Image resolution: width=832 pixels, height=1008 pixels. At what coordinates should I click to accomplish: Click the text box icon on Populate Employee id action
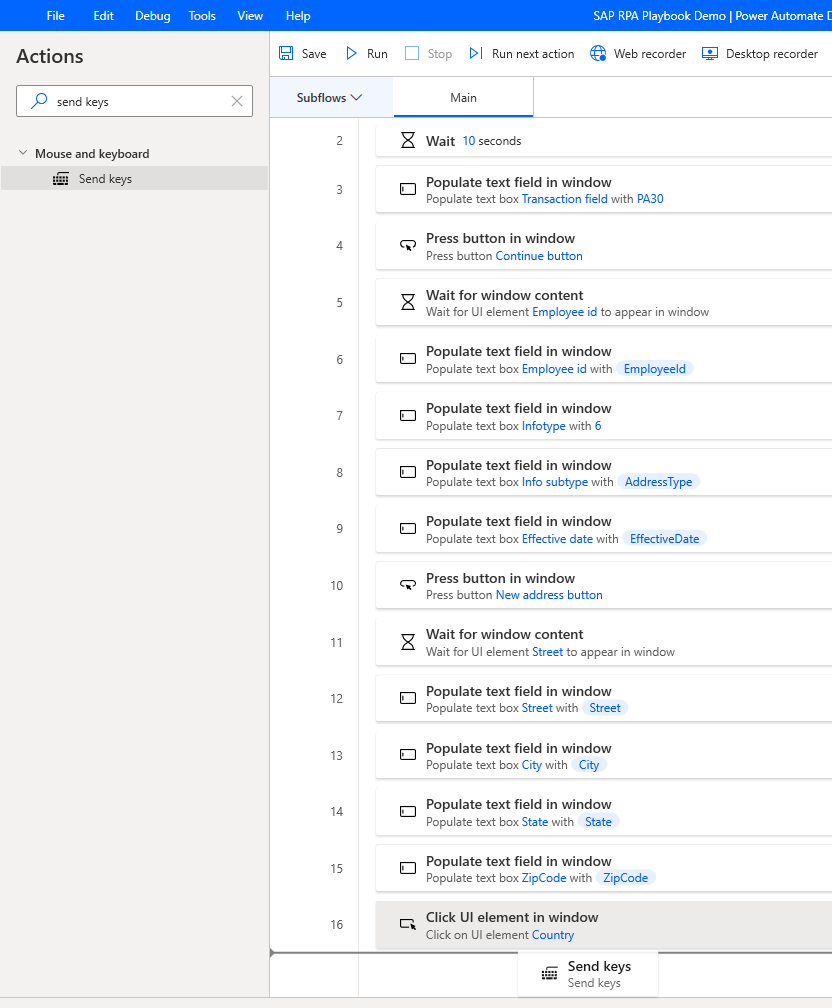(x=408, y=358)
